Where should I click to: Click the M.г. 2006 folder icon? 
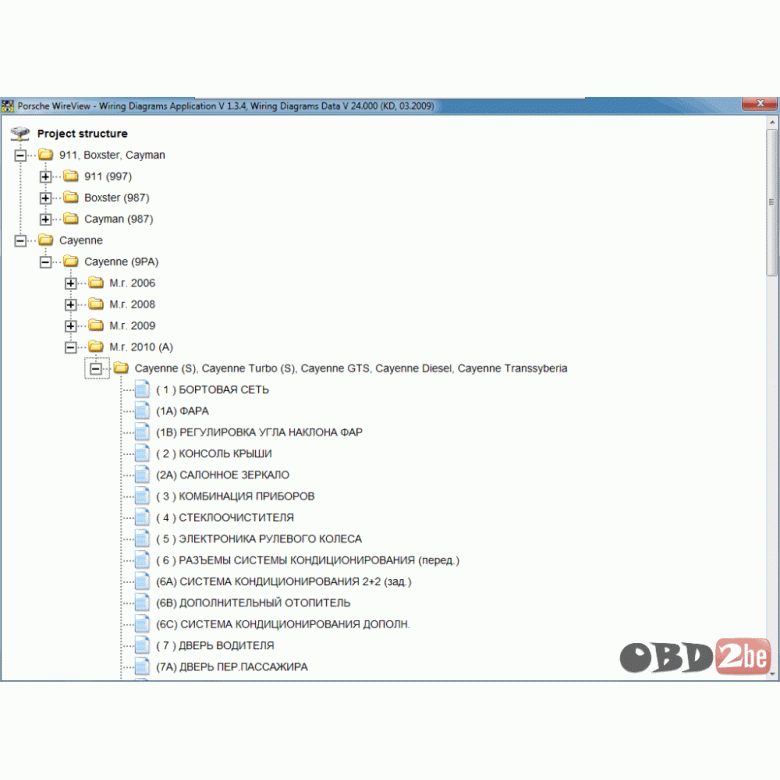click(96, 283)
